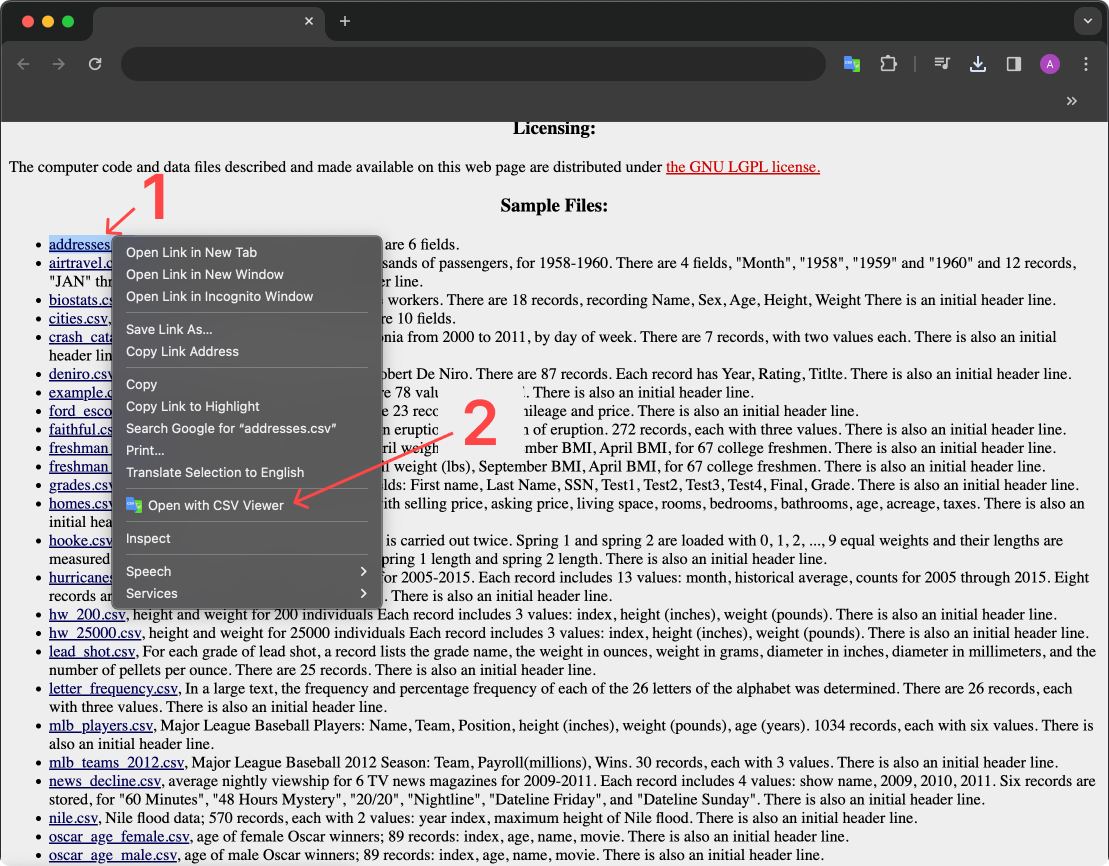Open the GNU LGPL license link

point(743,167)
